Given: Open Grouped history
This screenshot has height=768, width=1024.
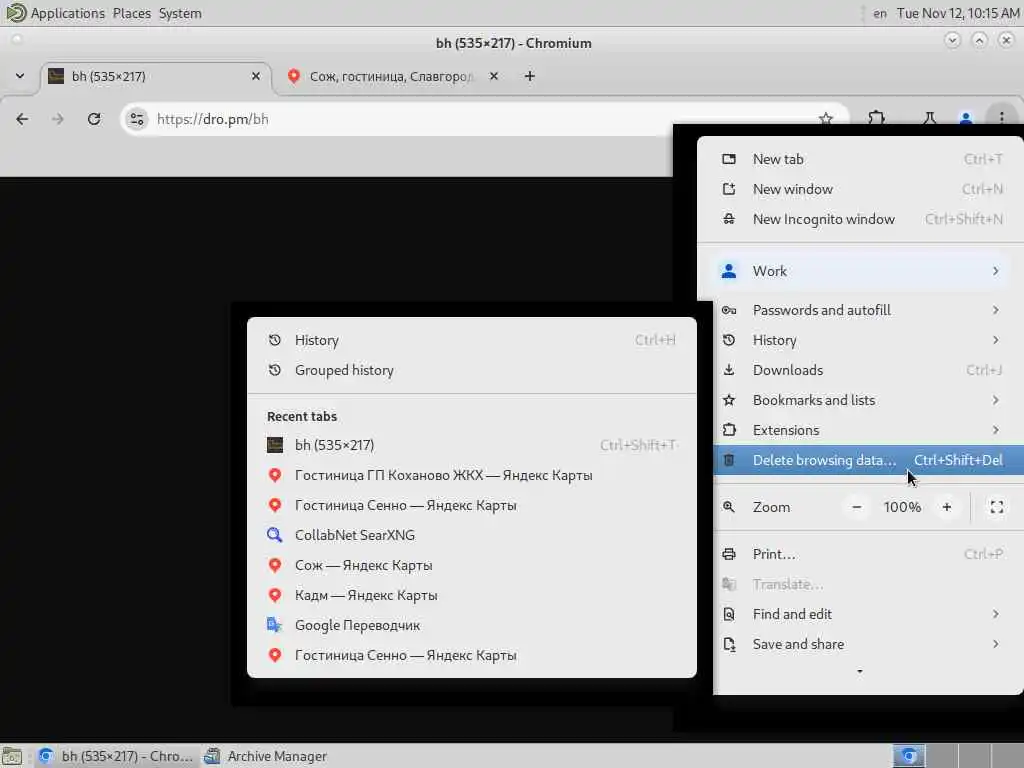Looking at the screenshot, I should [x=472, y=370].
